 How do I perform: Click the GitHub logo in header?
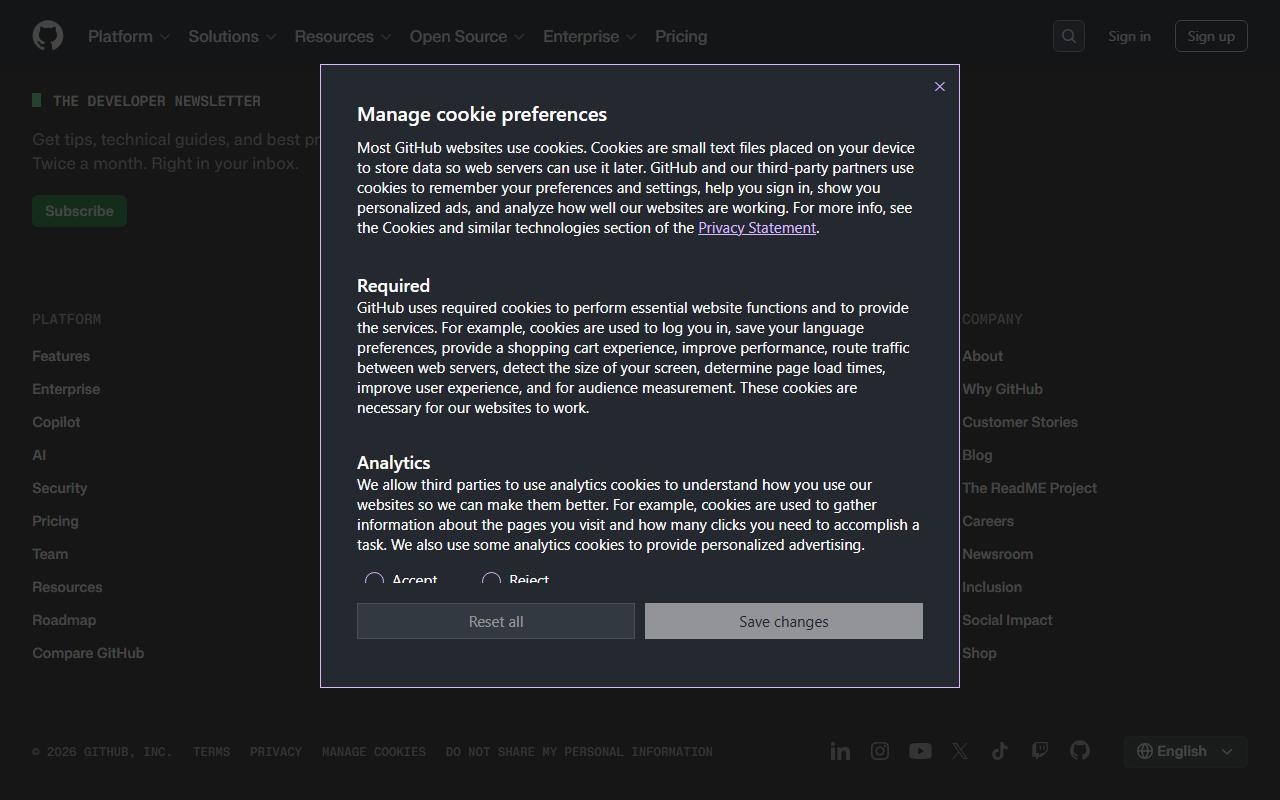(48, 36)
